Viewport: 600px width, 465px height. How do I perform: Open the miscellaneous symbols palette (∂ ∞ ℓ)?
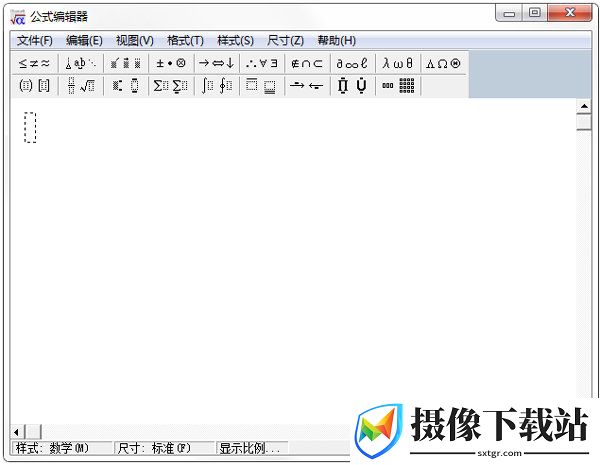pyautogui.click(x=353, y=63)
